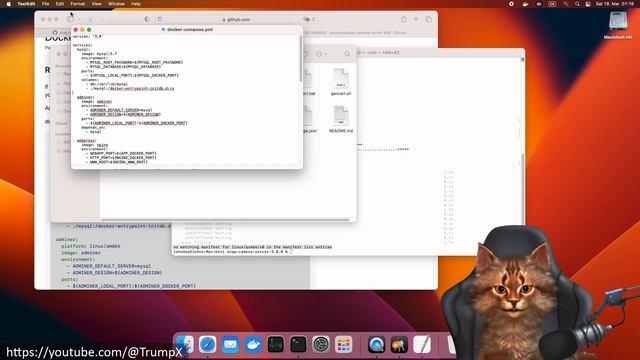Open Mail app in the Dock
The width and height of the screenshot is (640, 360).
230,345
